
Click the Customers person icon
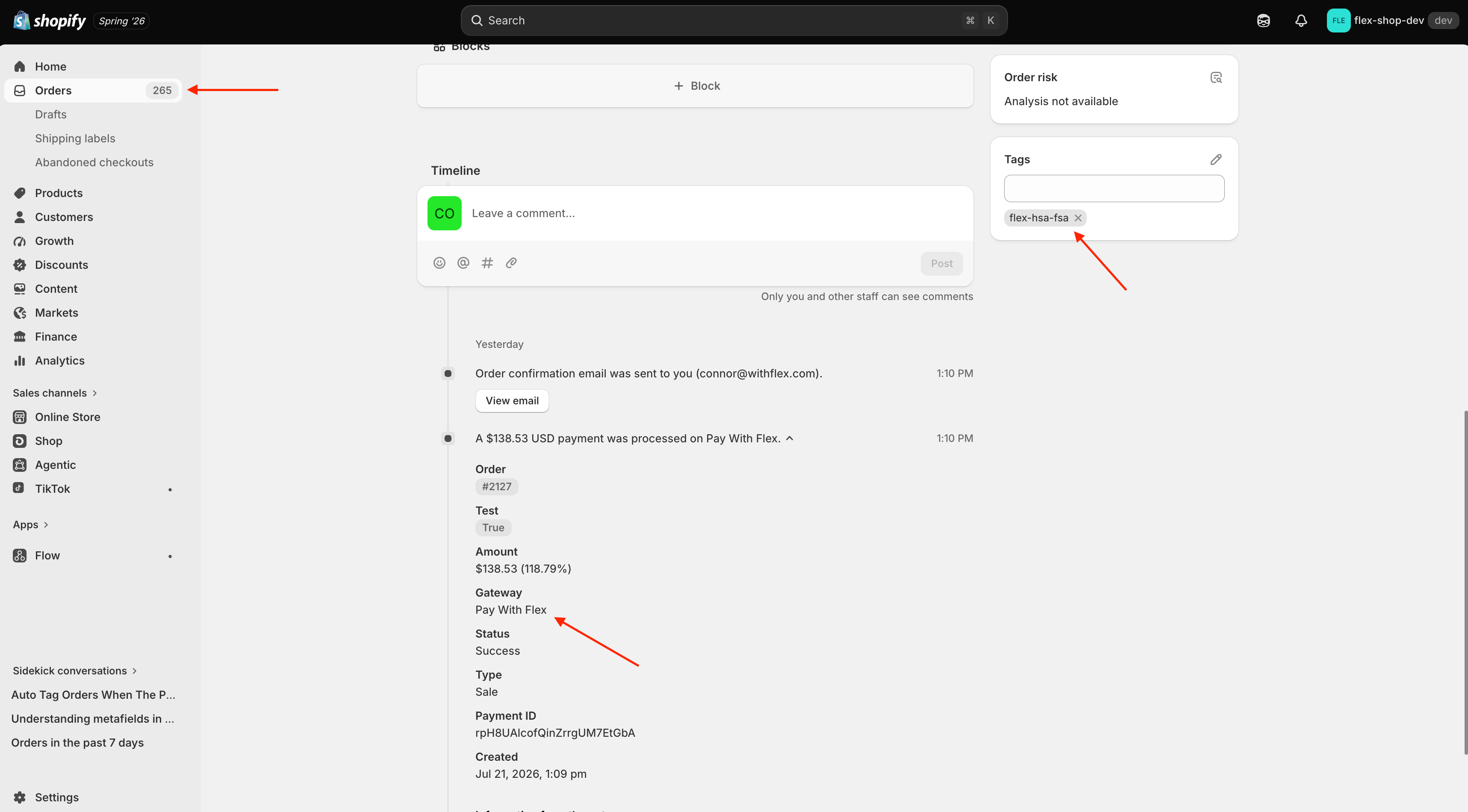pyautogui.click(x=20, y=217)
